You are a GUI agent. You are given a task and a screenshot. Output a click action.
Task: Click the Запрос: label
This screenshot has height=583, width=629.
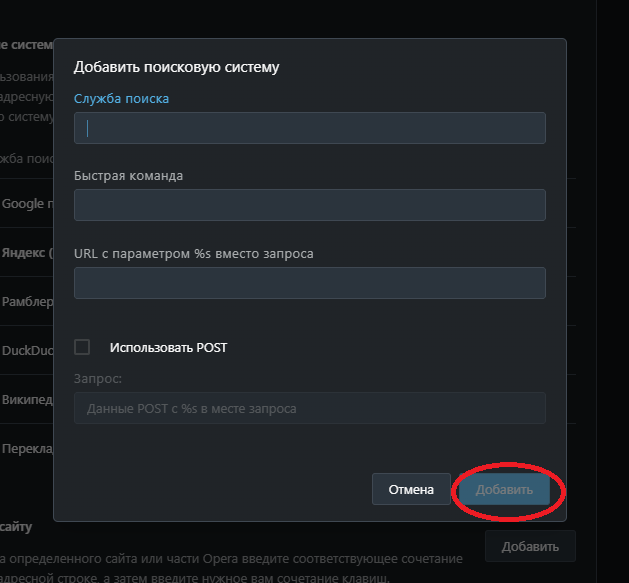(97, 379)
